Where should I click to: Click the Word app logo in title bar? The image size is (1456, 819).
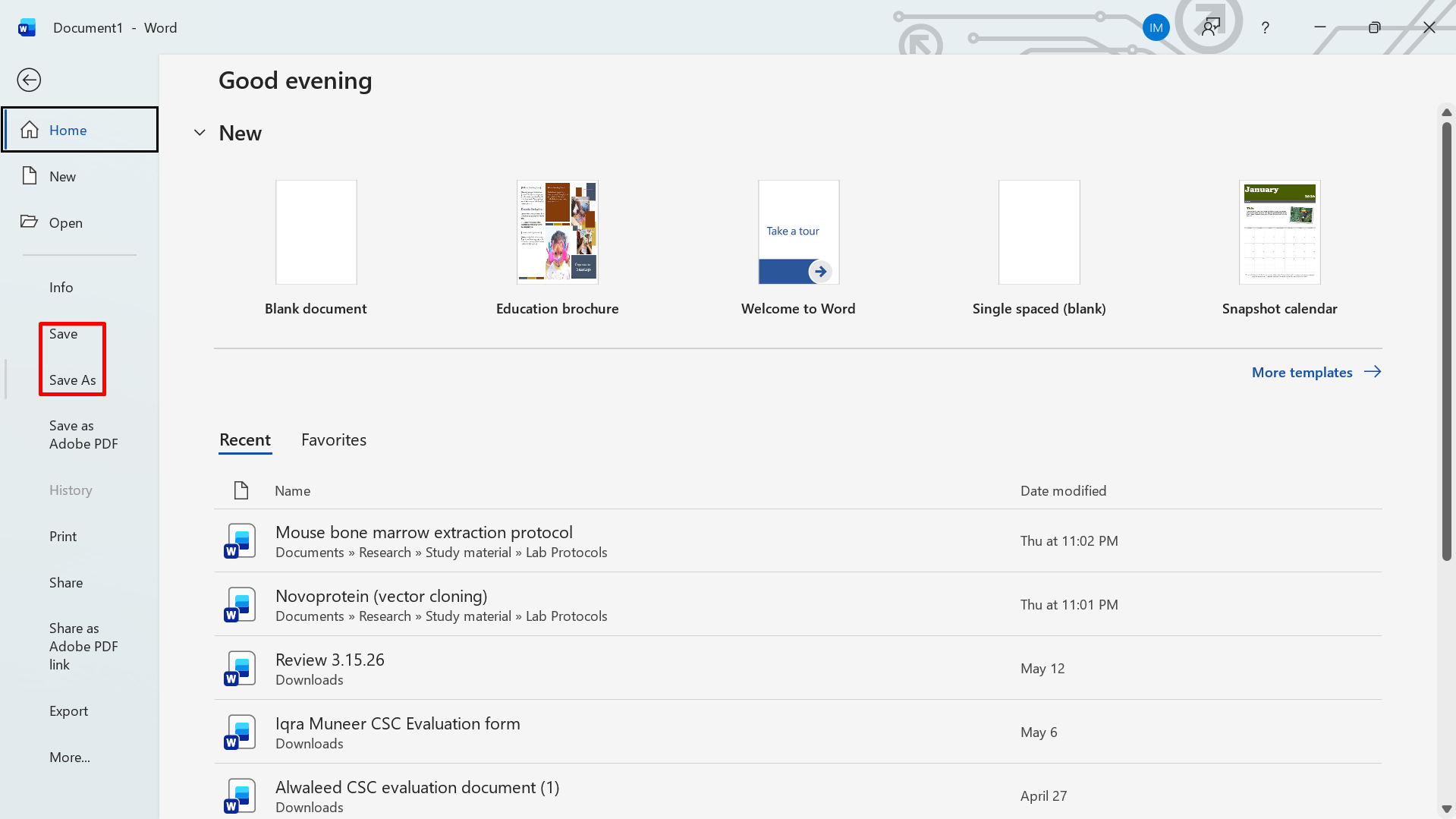coord(27,27)
